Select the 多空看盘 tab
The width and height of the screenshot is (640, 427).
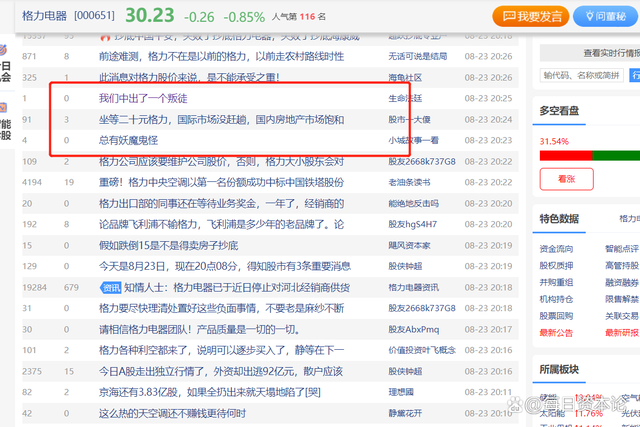[x=559, y=111]
